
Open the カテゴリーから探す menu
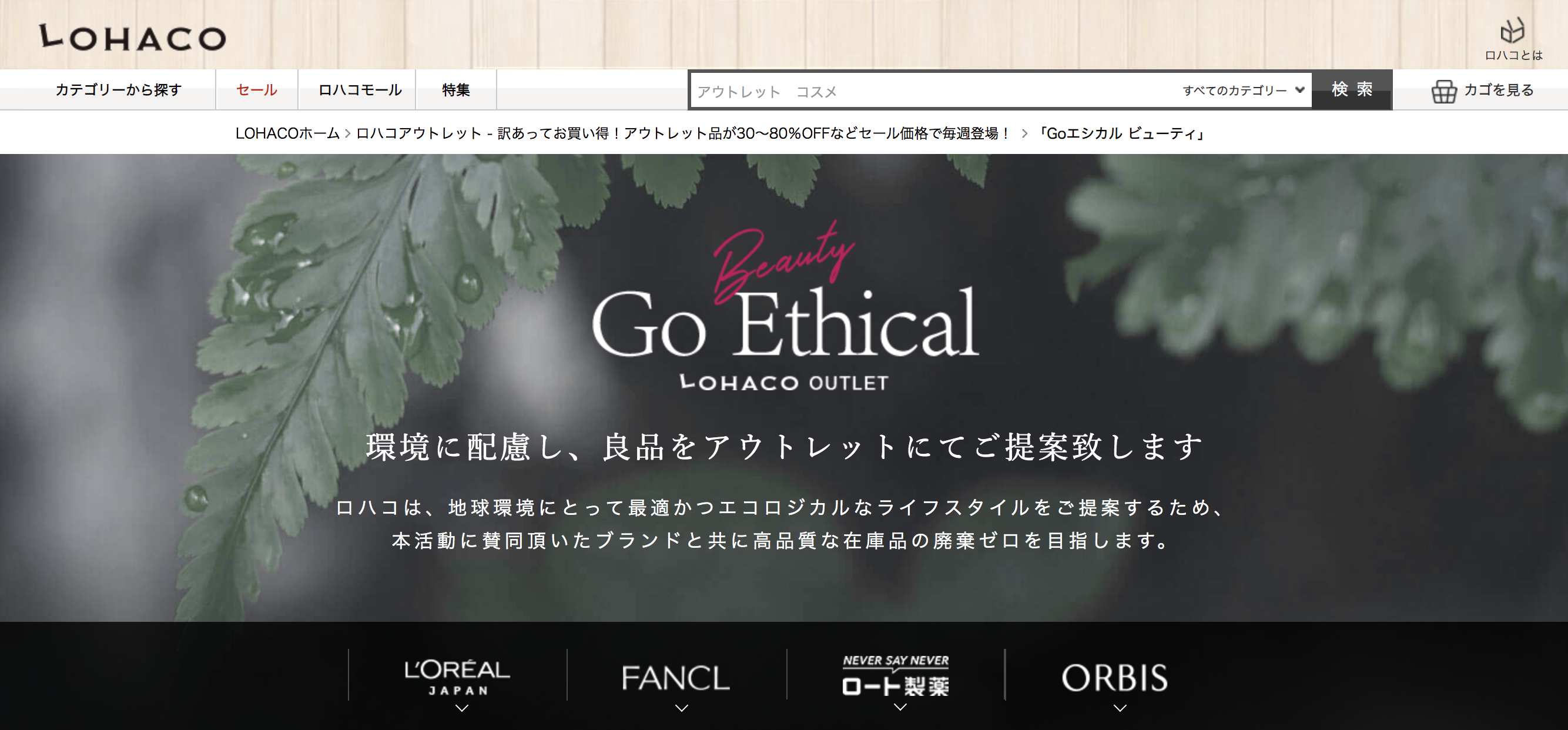119,90
